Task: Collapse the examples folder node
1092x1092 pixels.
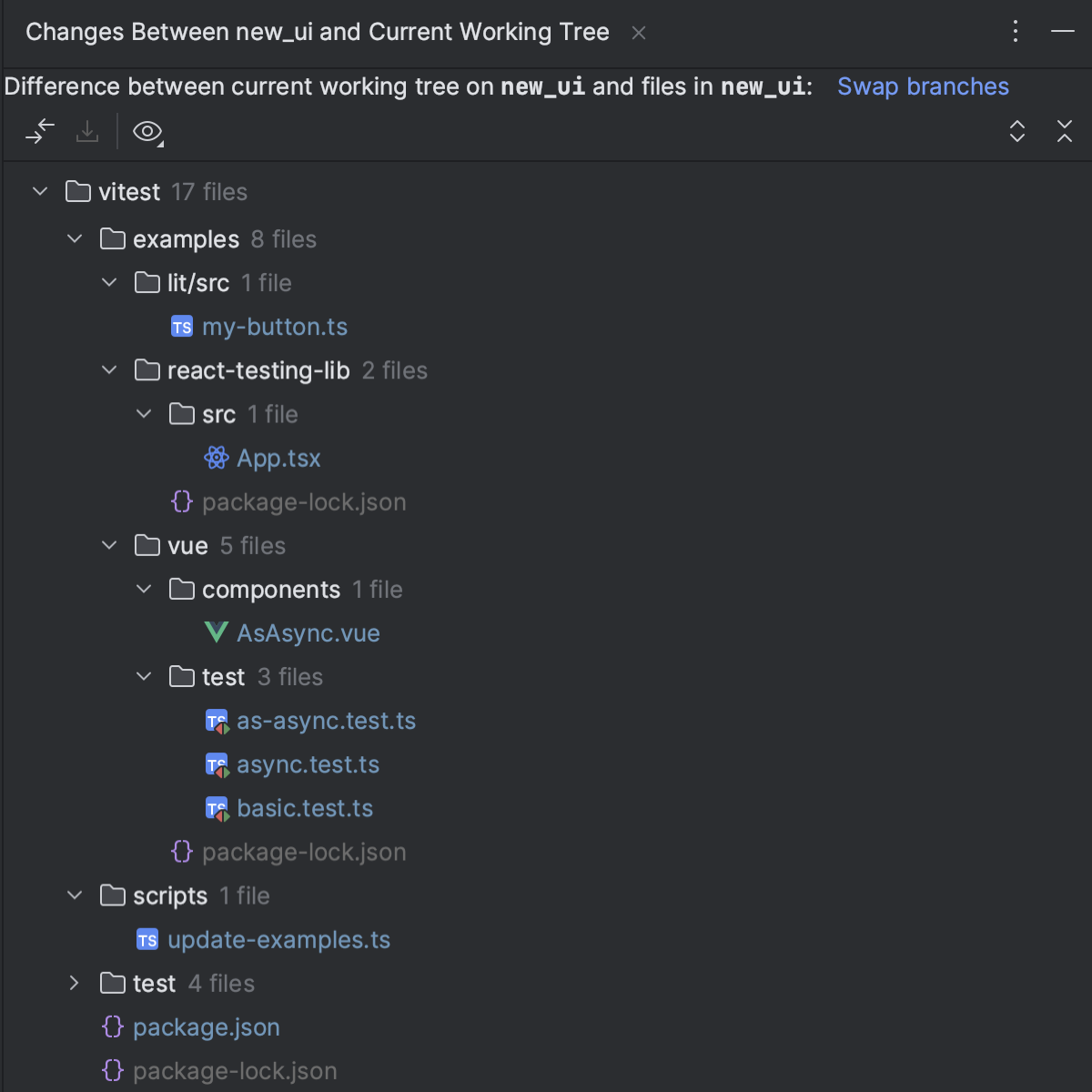Action: pos(75,238)
